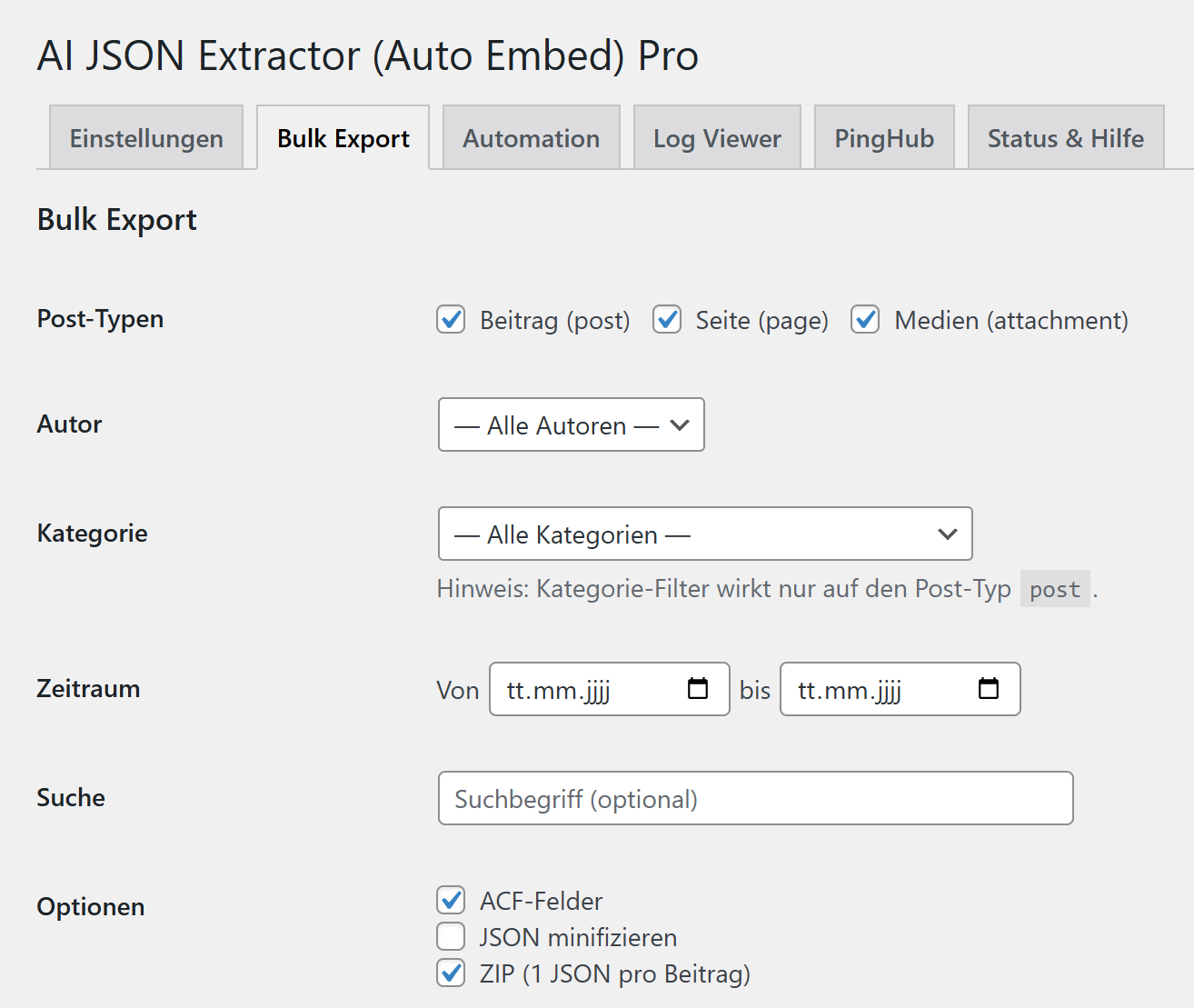
Task: Open the Alle Autoren dropdown
Action: click(571, 424)
